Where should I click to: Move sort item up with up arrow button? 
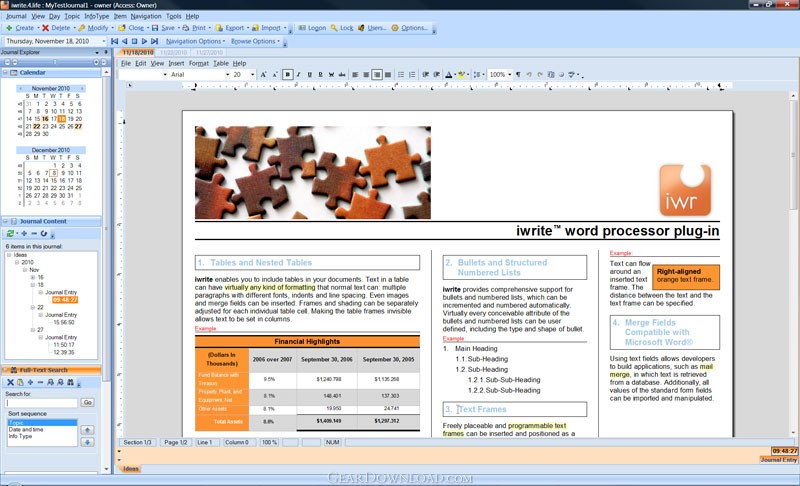tap(87, 429)
